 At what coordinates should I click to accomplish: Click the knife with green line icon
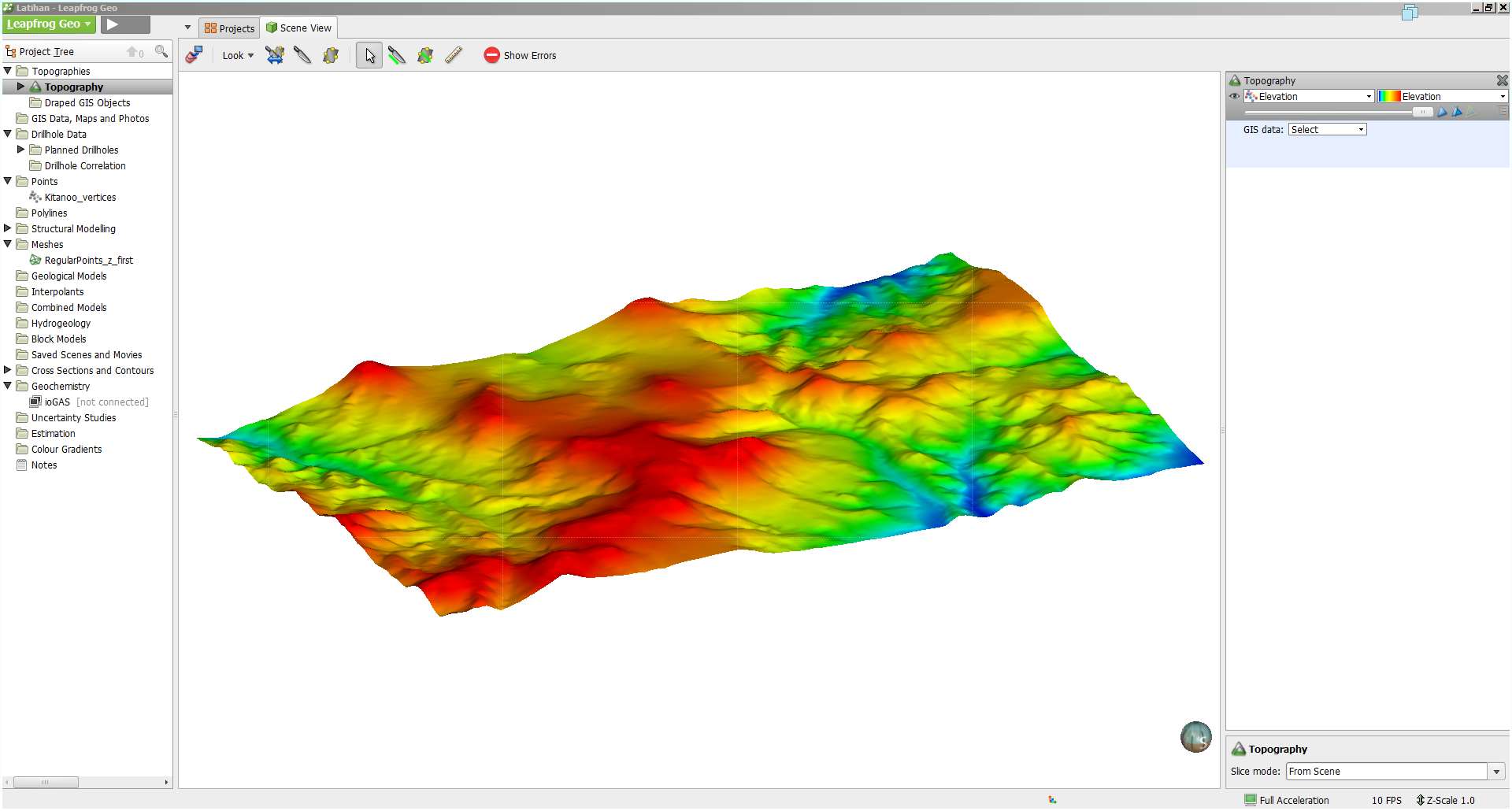397,55
